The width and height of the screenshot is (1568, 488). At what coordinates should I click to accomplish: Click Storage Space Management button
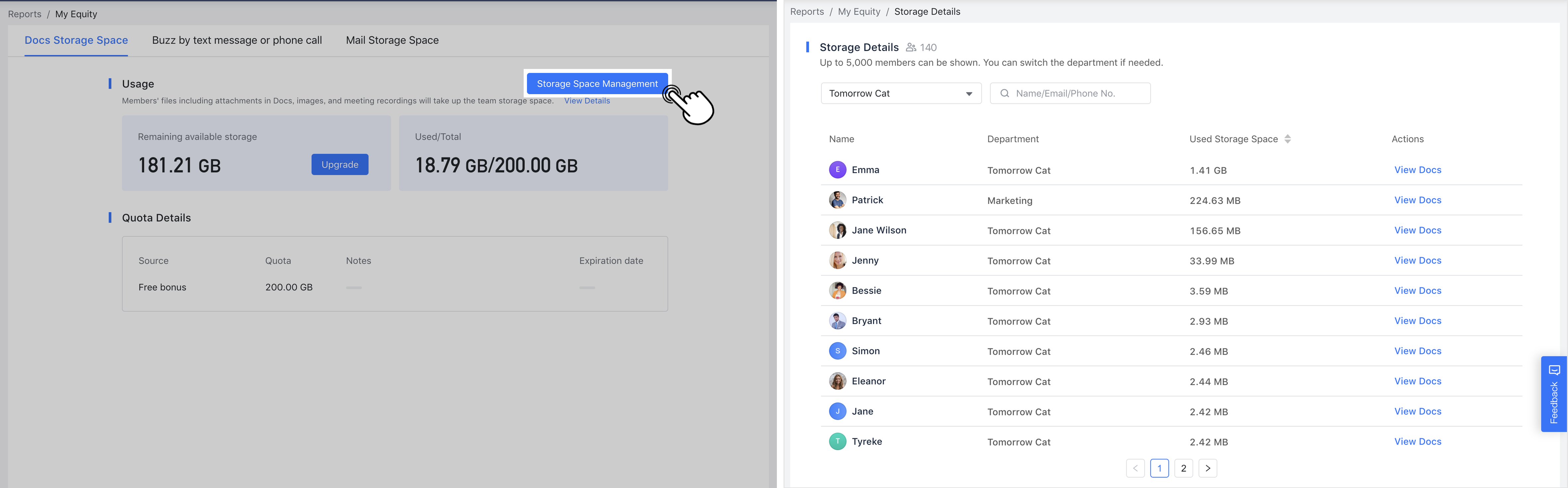(x=597, y=84)
